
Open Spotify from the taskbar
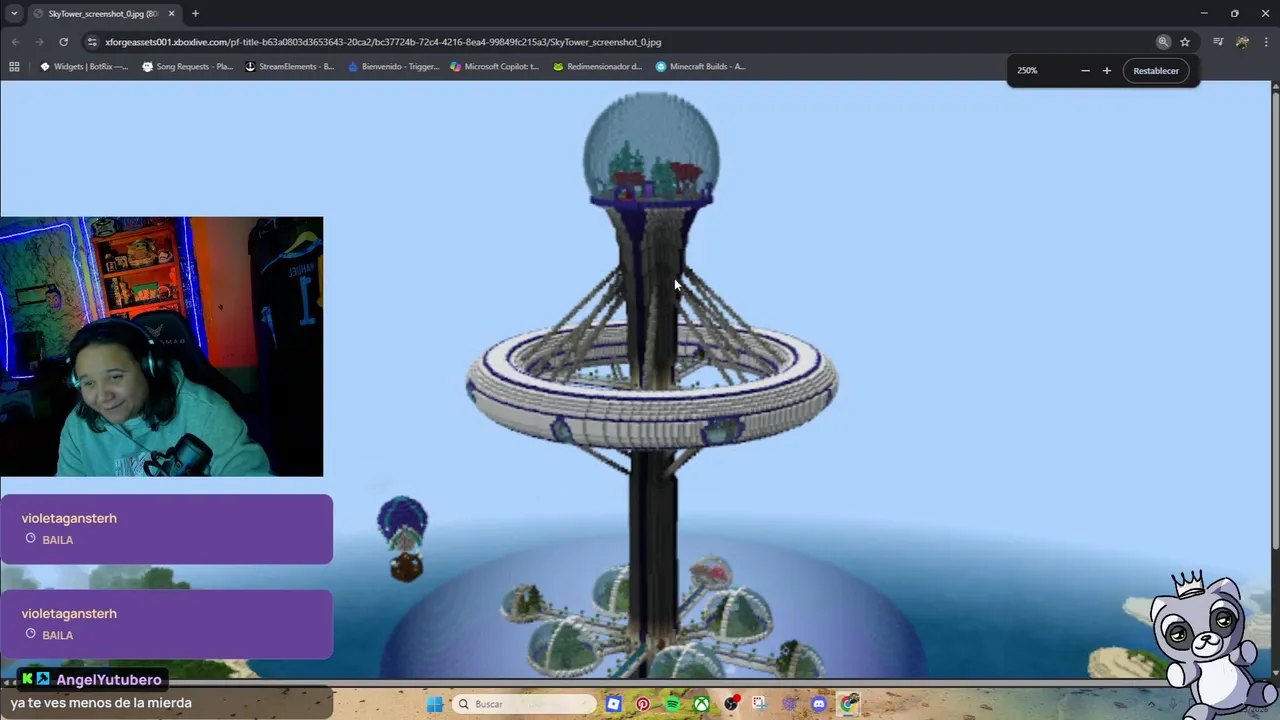pyautogui.click(x=672, y=704)
